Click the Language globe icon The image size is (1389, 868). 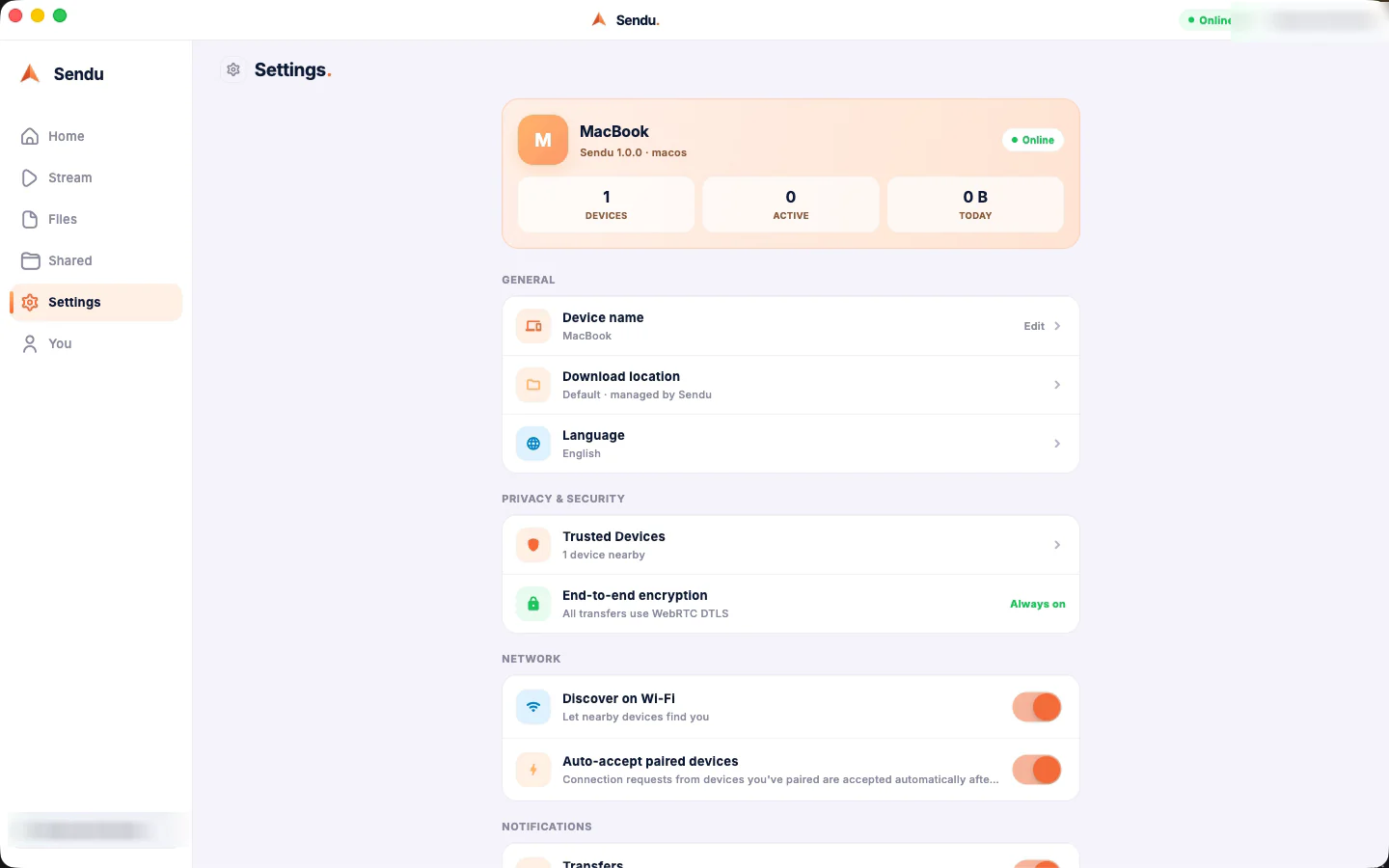coord(533,444)
